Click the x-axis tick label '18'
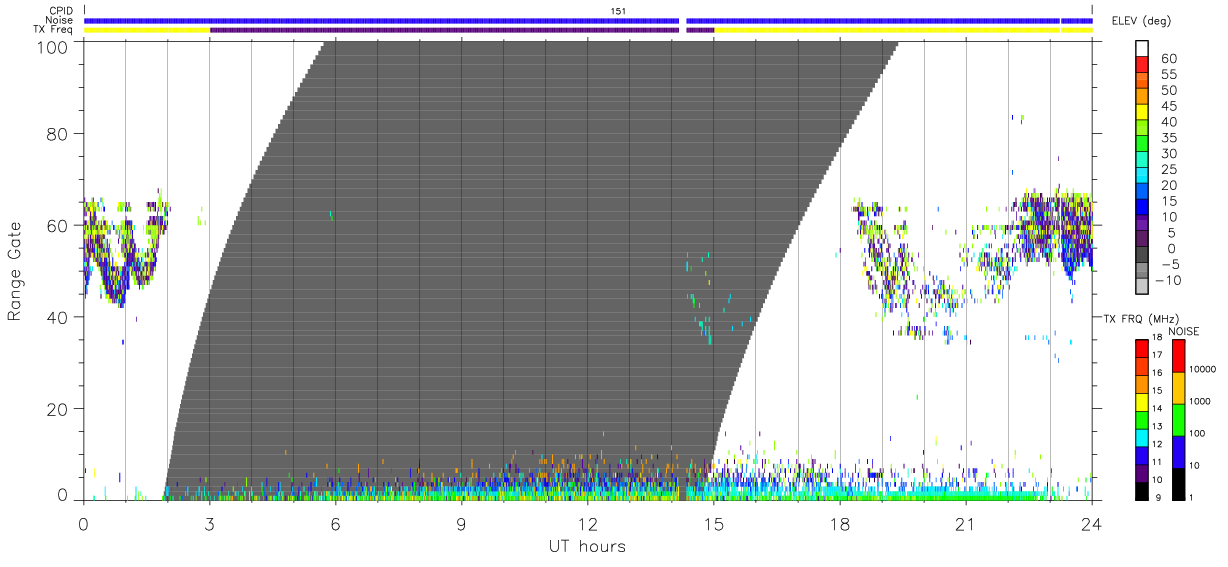The image size is (1228, 567). (x=840, y=525)
